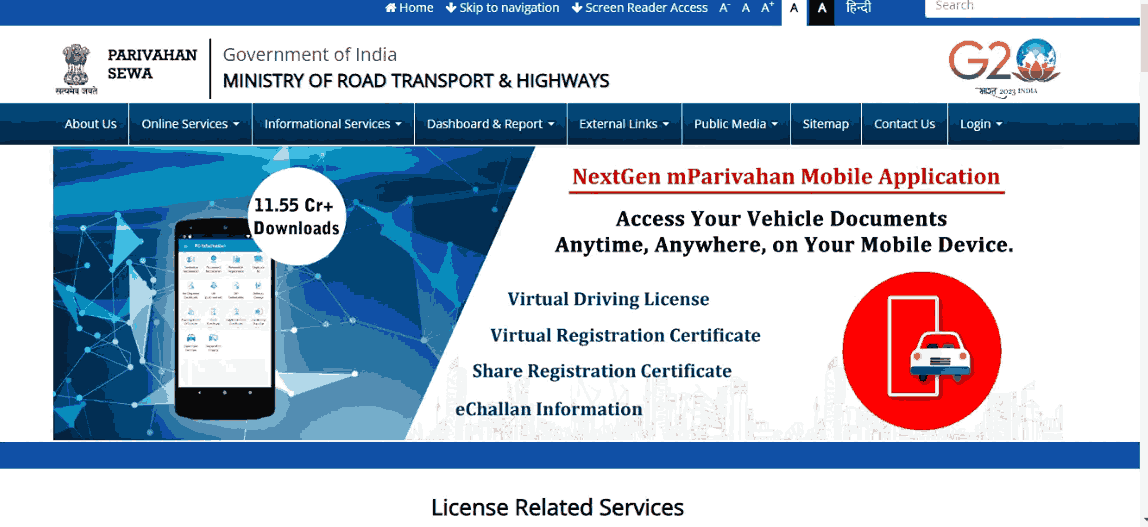Click the 11.55 Cr+ Downloads badge
The width and height of the screenshot is (1148, 527).
coord(297,217)
